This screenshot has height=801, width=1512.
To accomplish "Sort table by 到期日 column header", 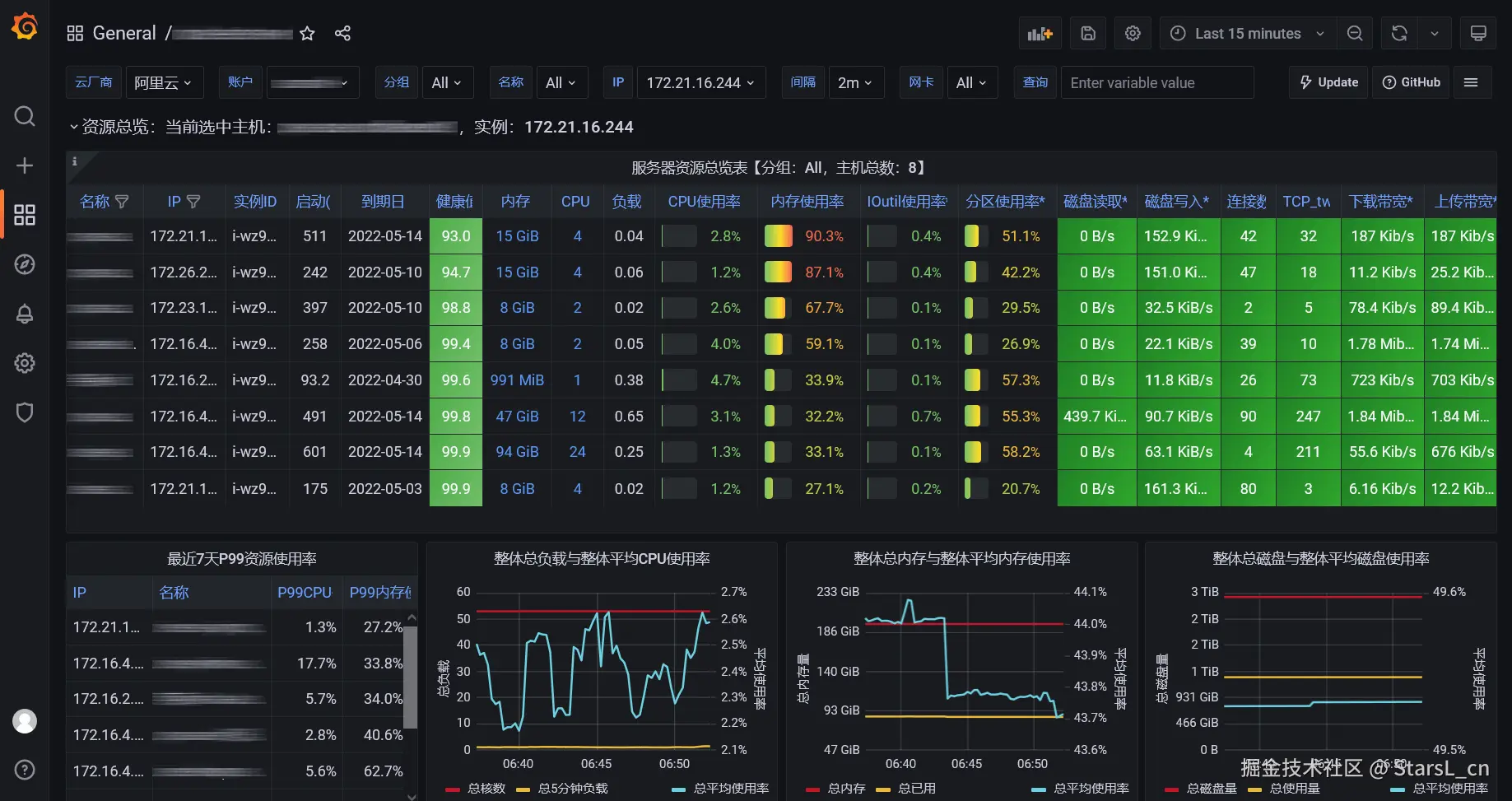I will [383, 202].
